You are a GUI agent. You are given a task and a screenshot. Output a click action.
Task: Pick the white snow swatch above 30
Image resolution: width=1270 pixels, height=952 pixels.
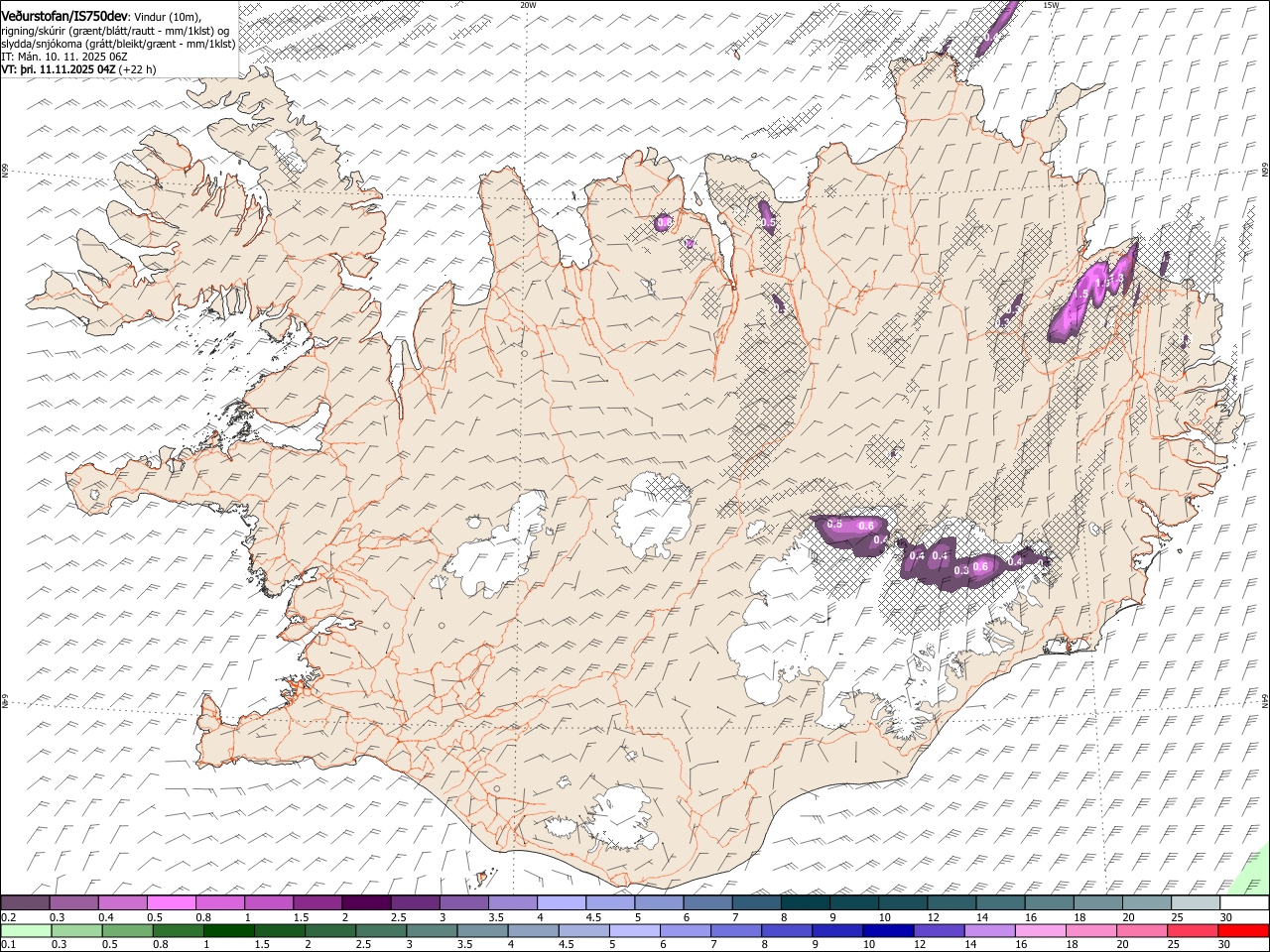tap(1244, 903)
